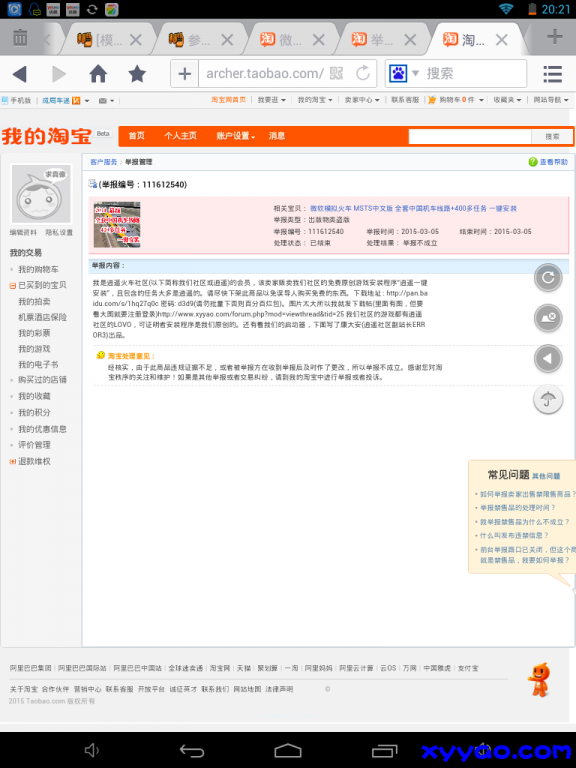576x768 pixels.
Task: Tap the floating no-image mode button
Action: (x=548, y=318)
